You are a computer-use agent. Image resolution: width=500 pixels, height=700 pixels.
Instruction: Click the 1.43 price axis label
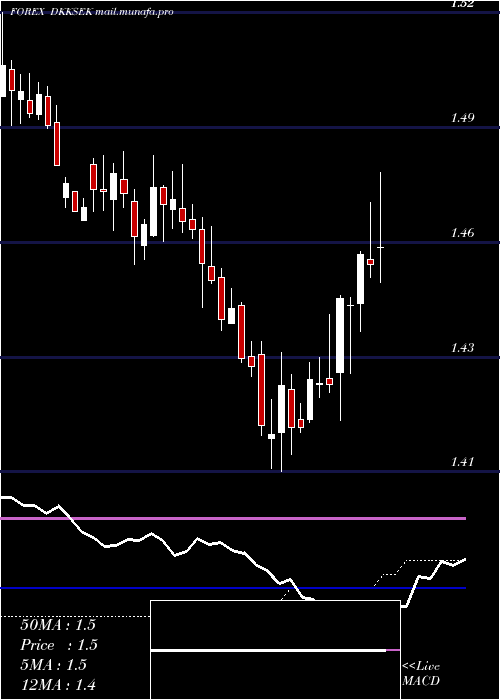[462, 347]
